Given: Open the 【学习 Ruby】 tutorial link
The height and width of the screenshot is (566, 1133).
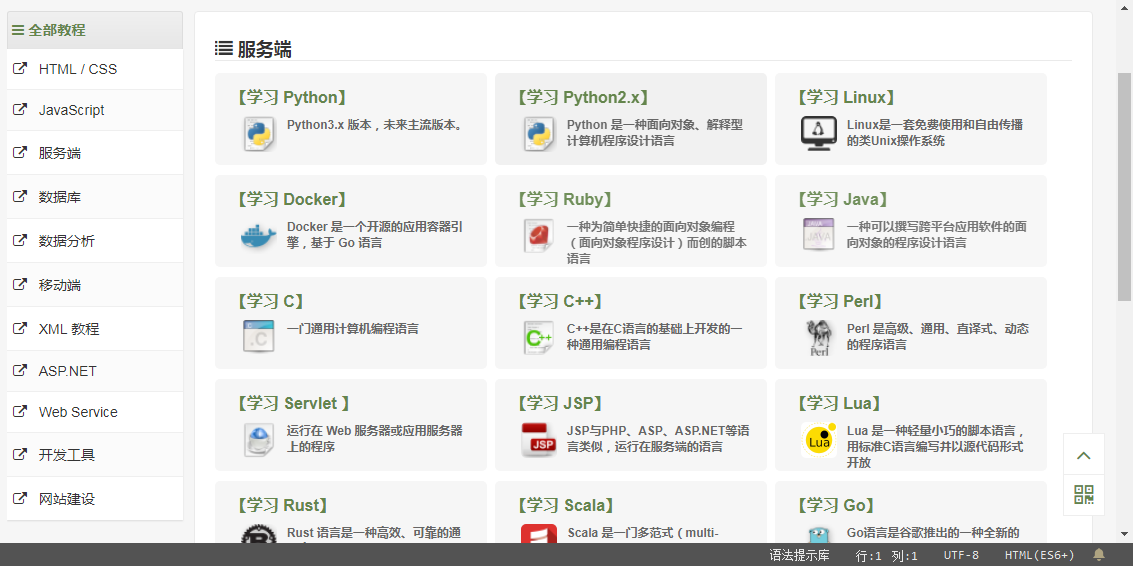Looking at the screenshot, I should coord(565,200).
